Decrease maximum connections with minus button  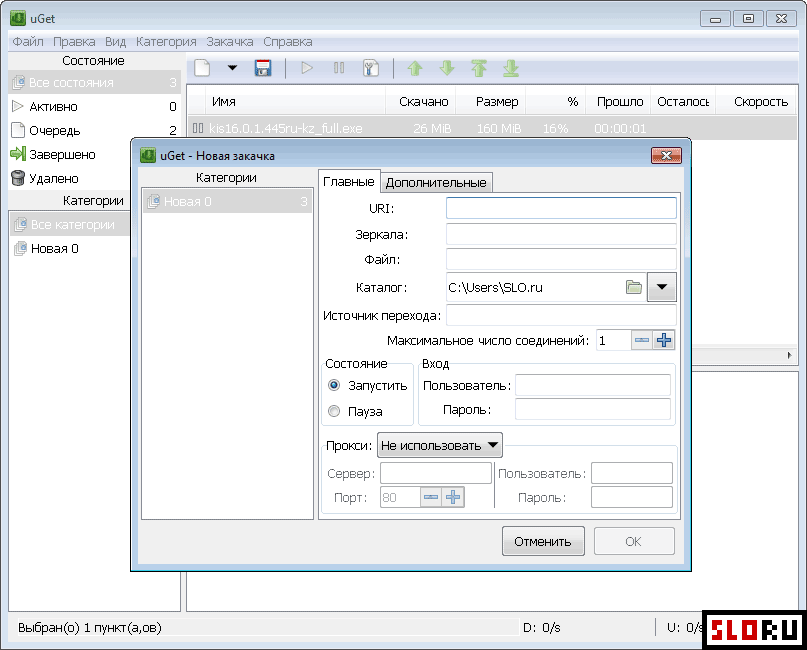click(x=642, y=340)
